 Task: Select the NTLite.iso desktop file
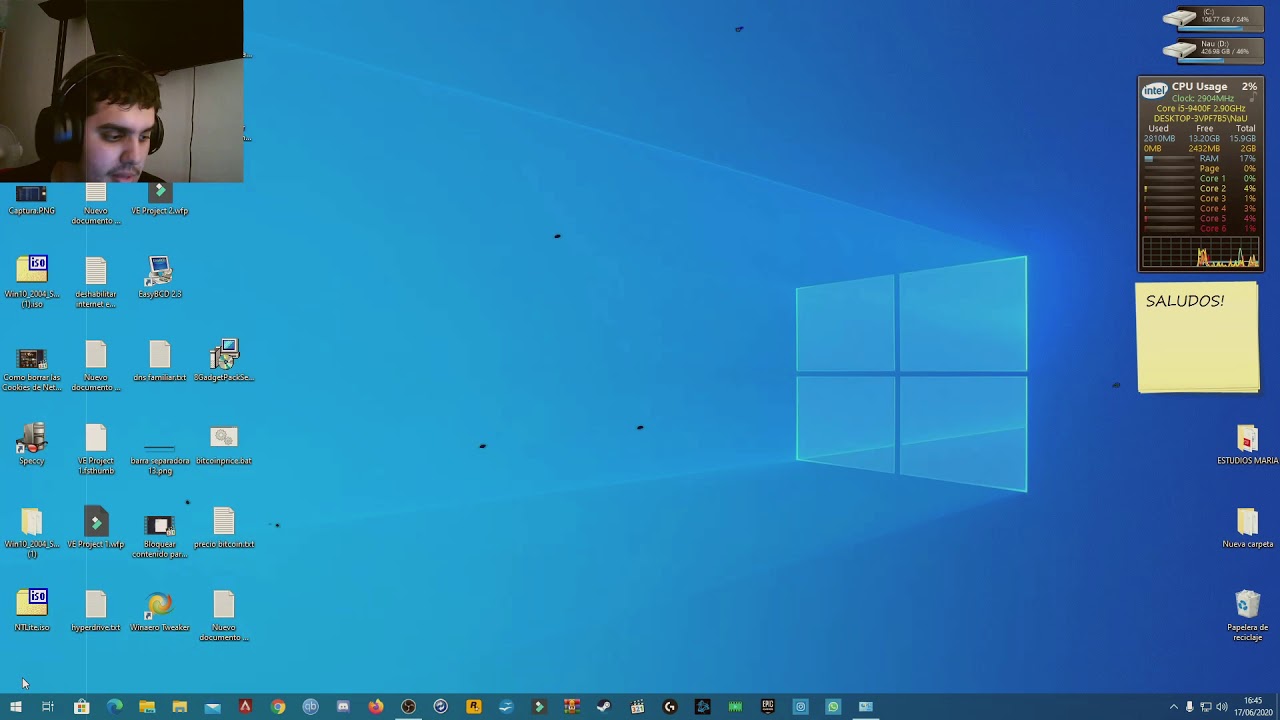pyautogui.click(x=32, y=611)
